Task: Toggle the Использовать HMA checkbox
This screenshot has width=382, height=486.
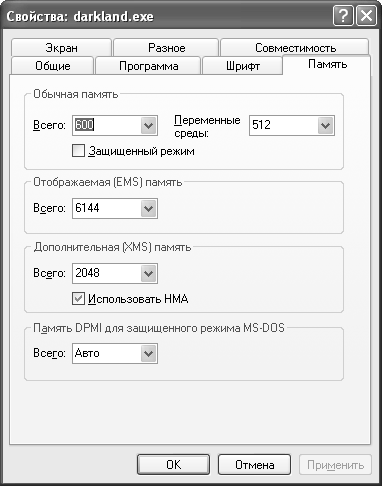Action: tap(78, 298)
